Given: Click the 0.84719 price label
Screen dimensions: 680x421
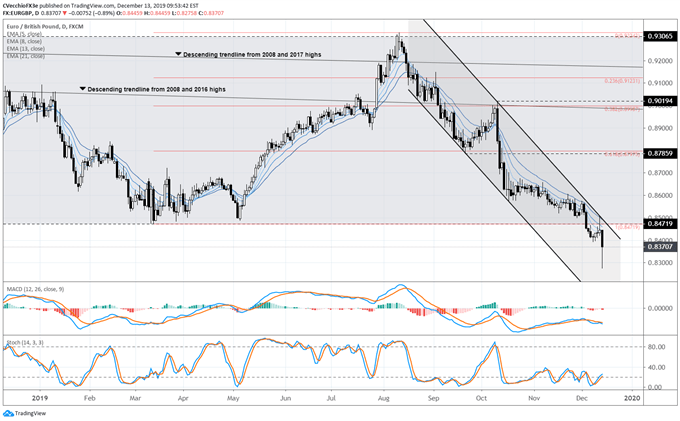Looking at the screenshot, I should (660, 224).
